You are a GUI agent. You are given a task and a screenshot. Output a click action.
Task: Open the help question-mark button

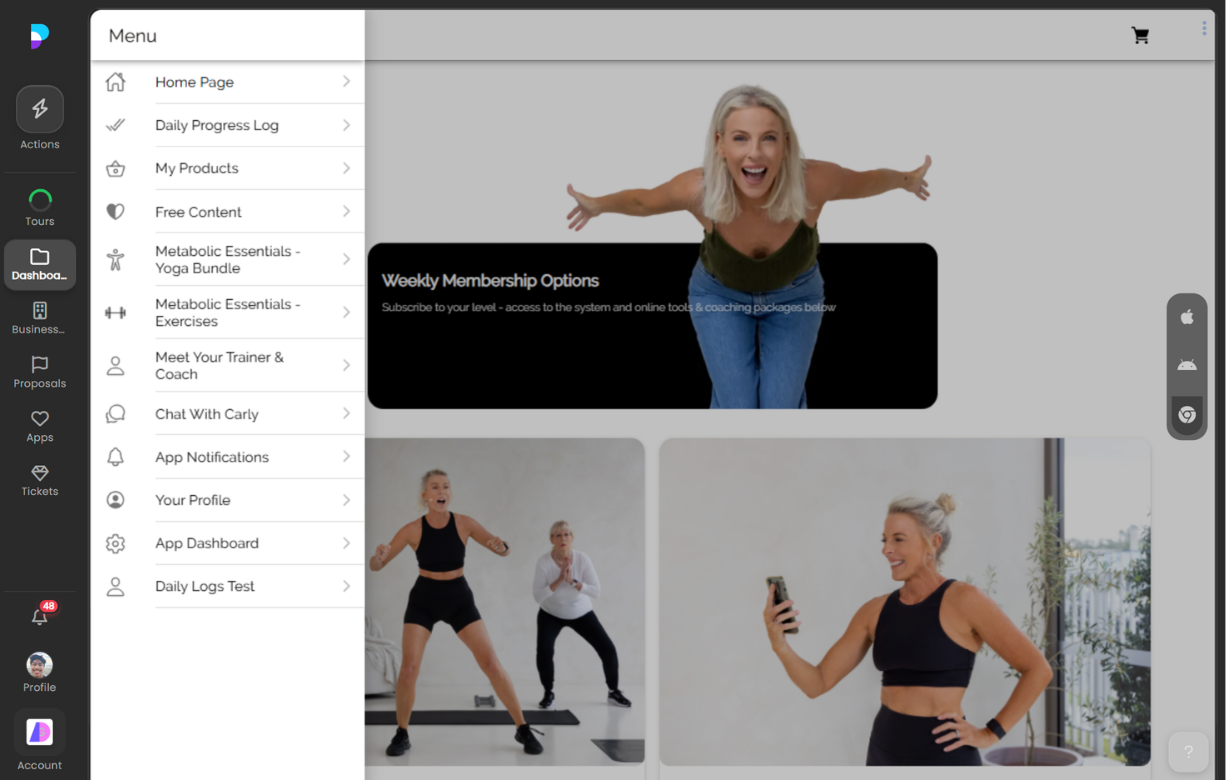1188,751
